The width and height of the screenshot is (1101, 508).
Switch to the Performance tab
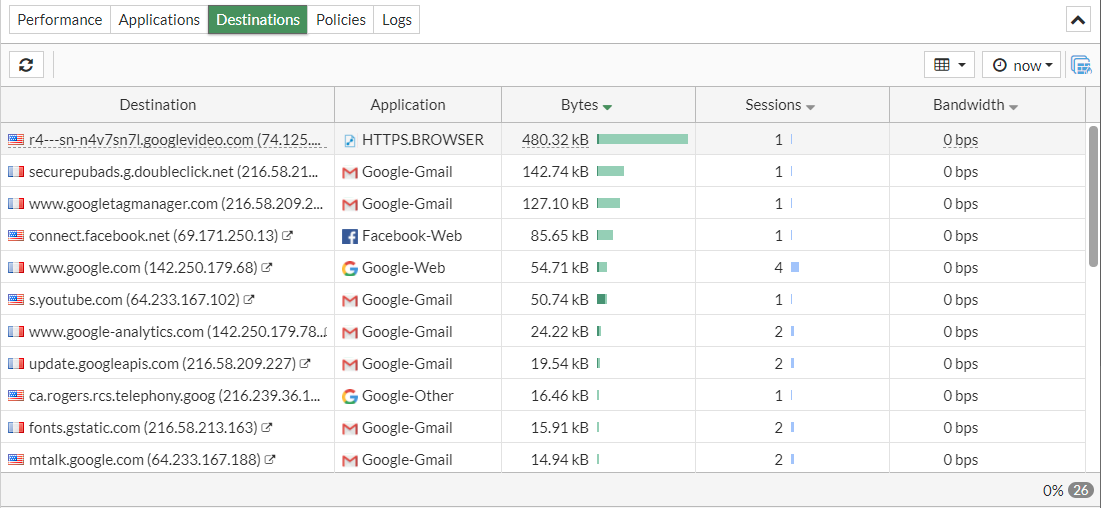[60, 19]
